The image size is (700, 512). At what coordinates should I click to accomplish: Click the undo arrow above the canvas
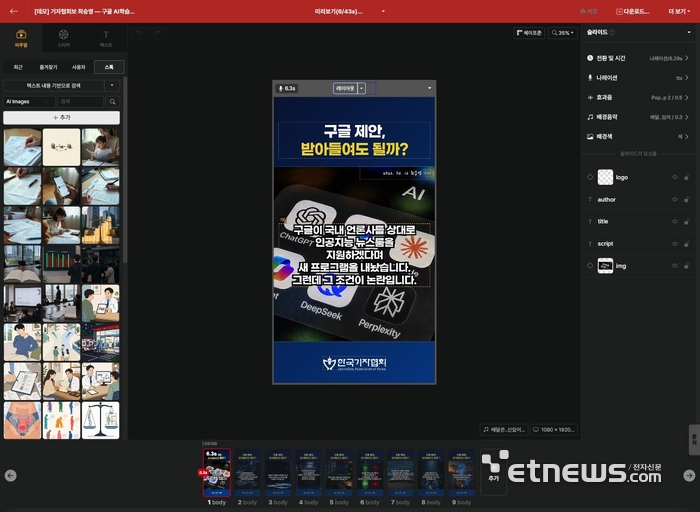[139, 33]
